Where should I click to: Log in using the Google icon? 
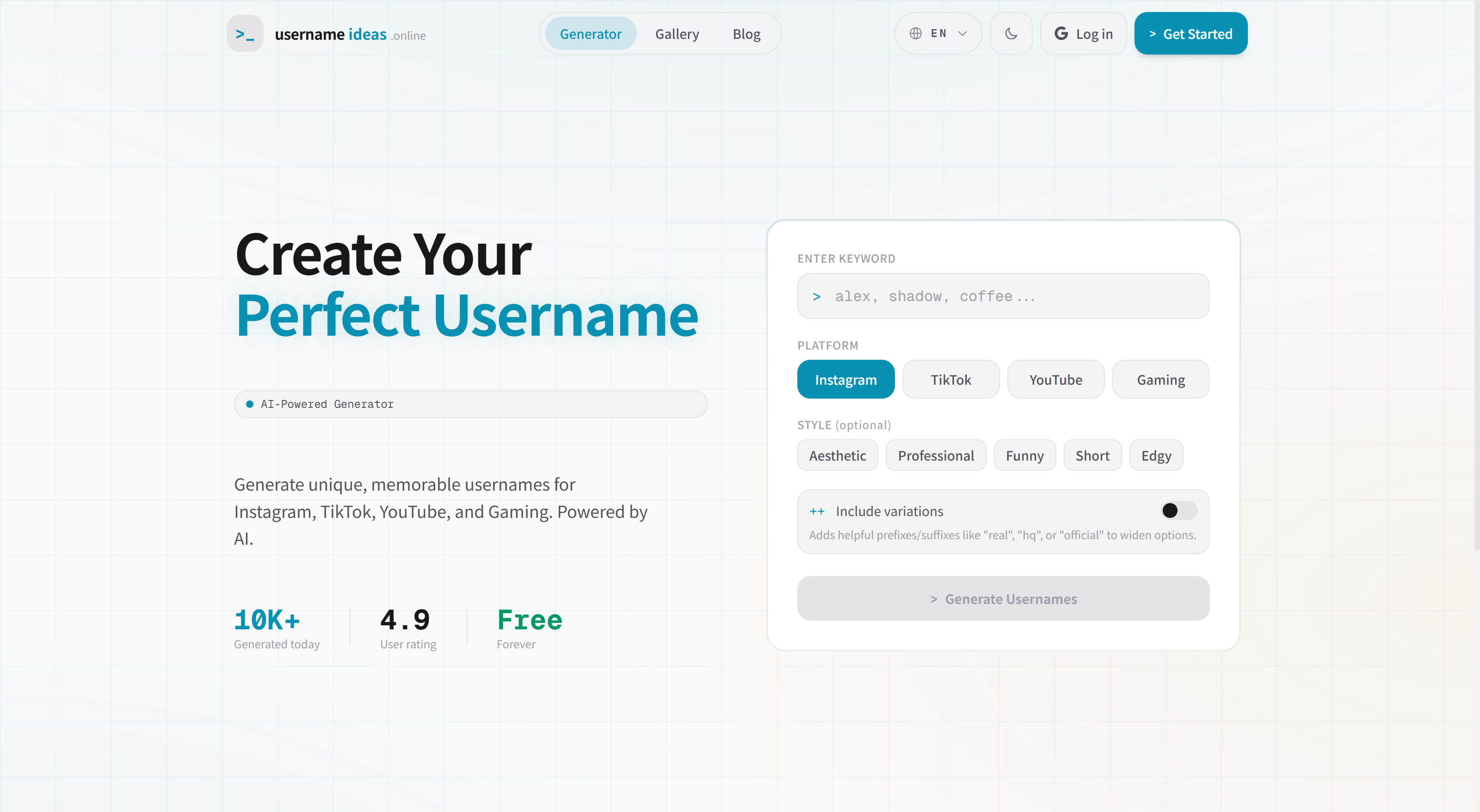click(x=1061, y=33)
